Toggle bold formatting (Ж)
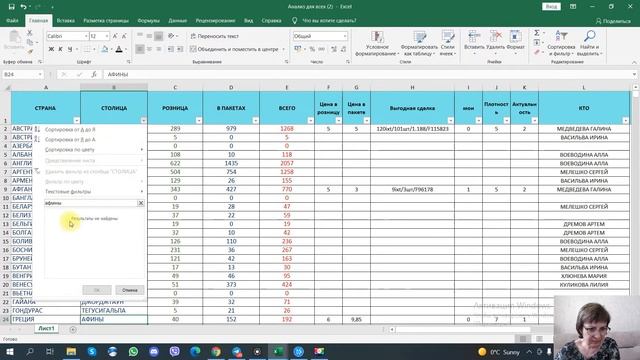640x360 pixels. [51, 49]
